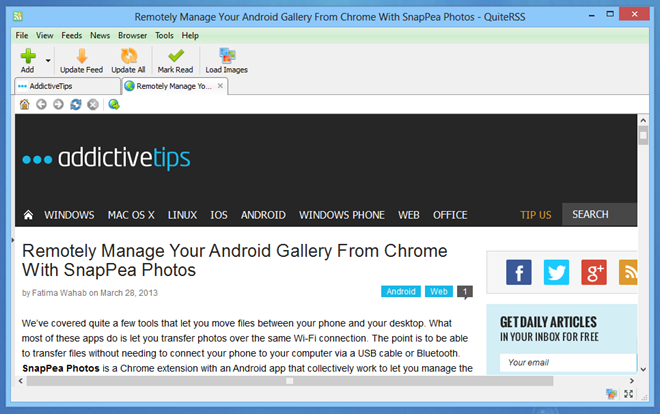Click the bold SnapPea Photos text link
Viewport: 660px width, 414px height.
[61, 369]
